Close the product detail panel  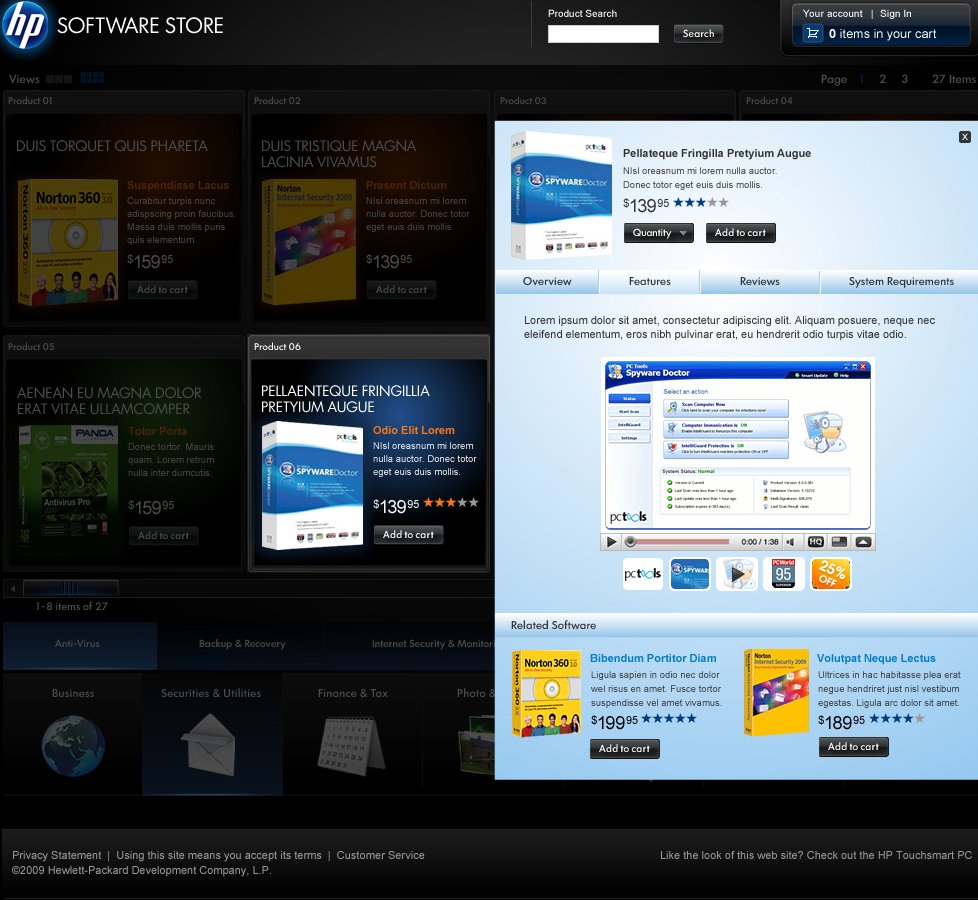pyautogui.click(x=964, y=137)
